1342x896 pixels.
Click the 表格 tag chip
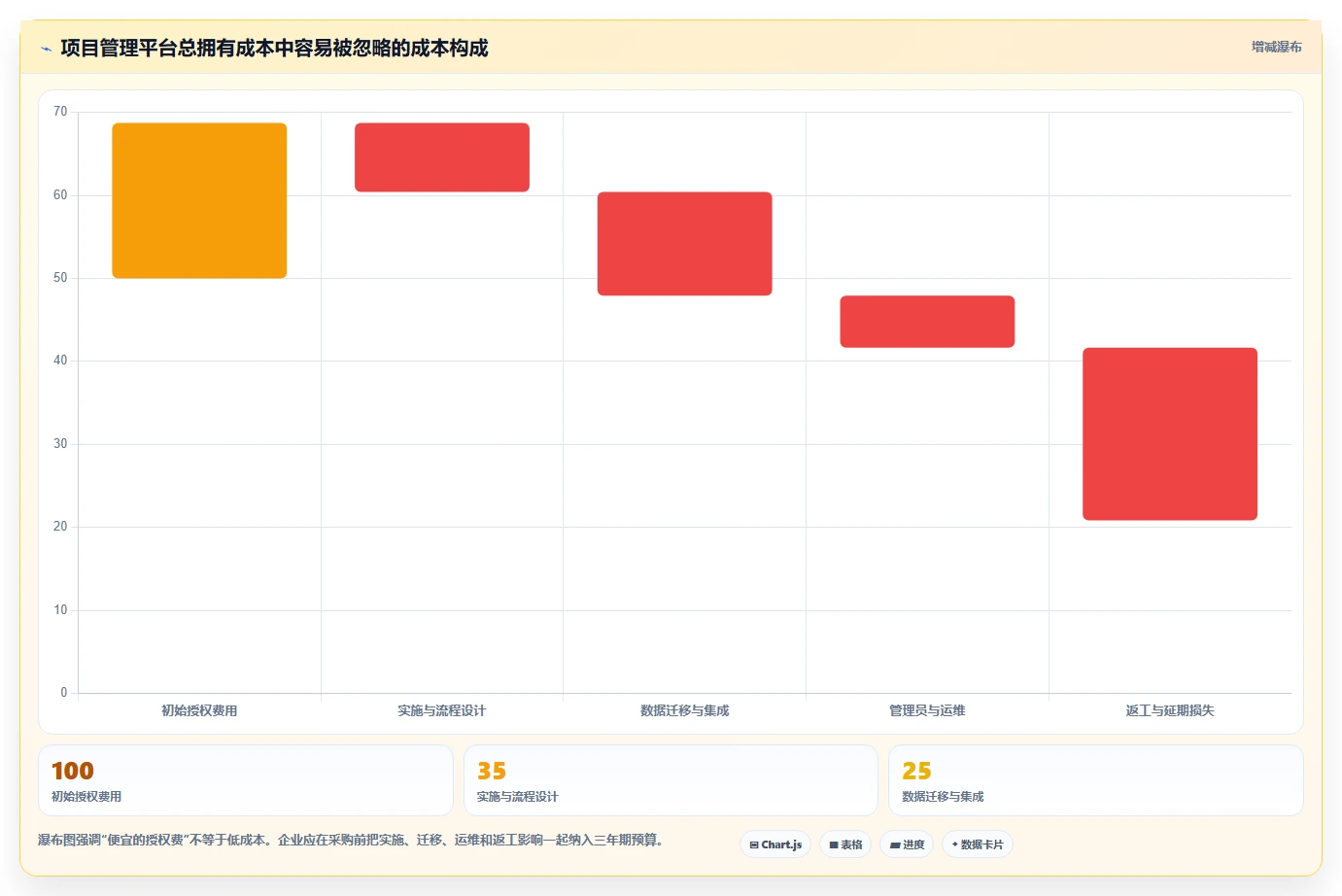845,844
